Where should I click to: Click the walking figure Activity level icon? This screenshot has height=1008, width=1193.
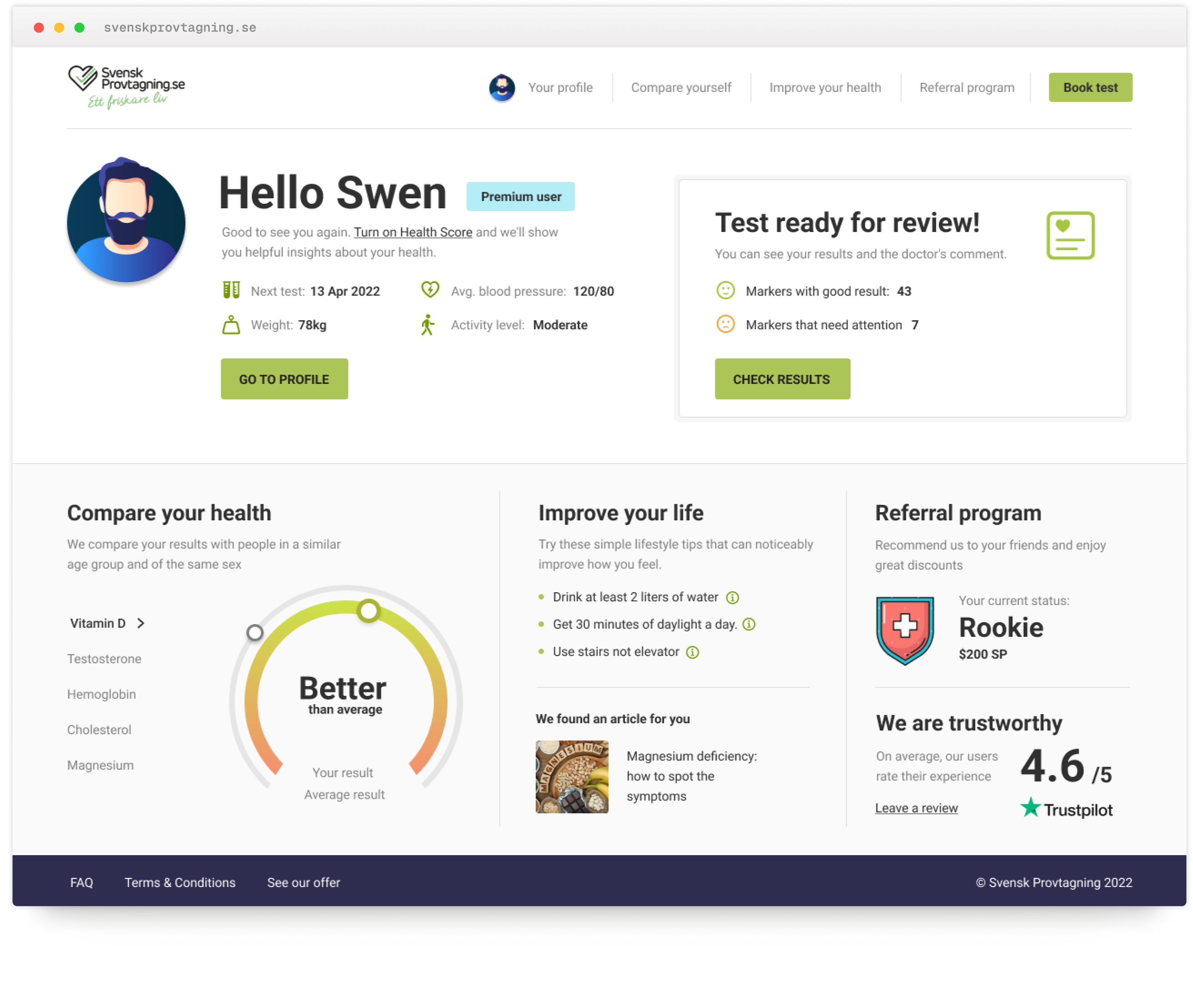coord(427,324)
